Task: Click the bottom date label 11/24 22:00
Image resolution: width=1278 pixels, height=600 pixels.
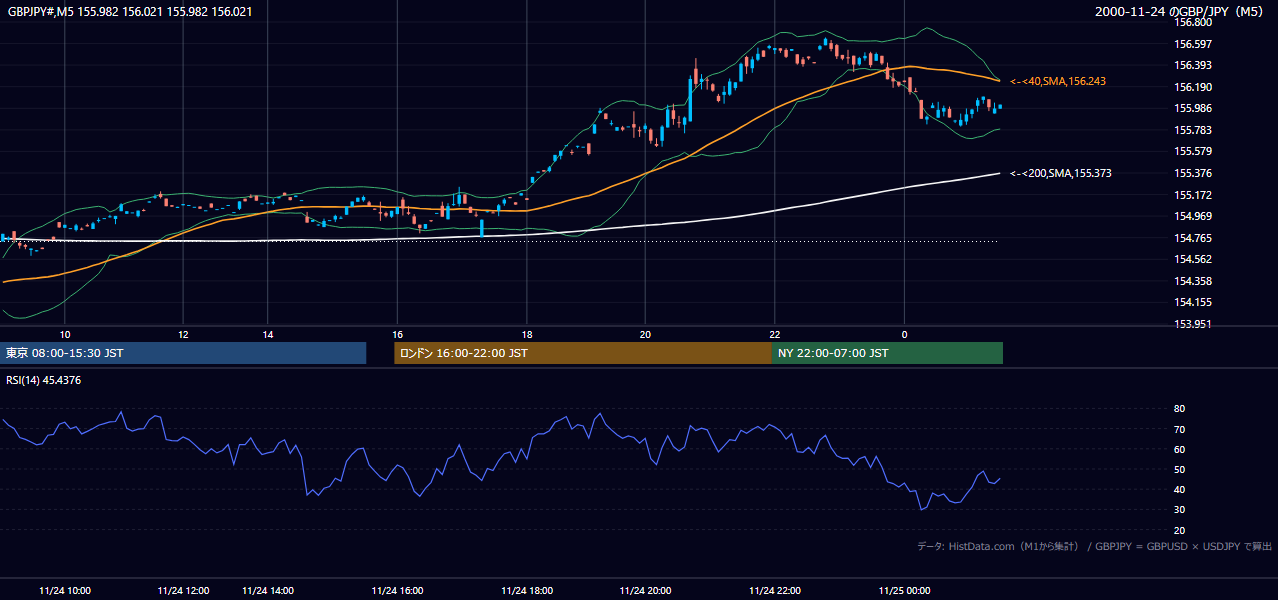Action: (x=774, y=590)
